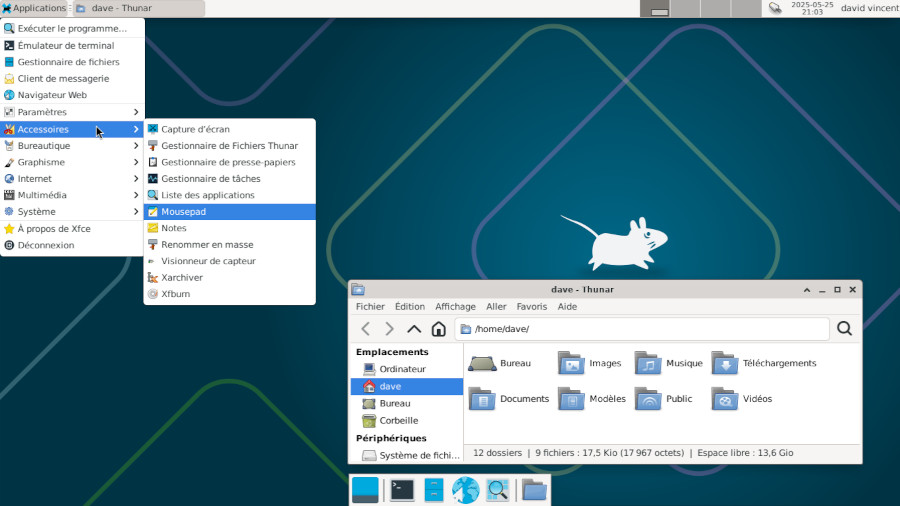Open the Thunar search magnifier icon
The height and width of the screenshot is (506, 900).
point(844,329)
